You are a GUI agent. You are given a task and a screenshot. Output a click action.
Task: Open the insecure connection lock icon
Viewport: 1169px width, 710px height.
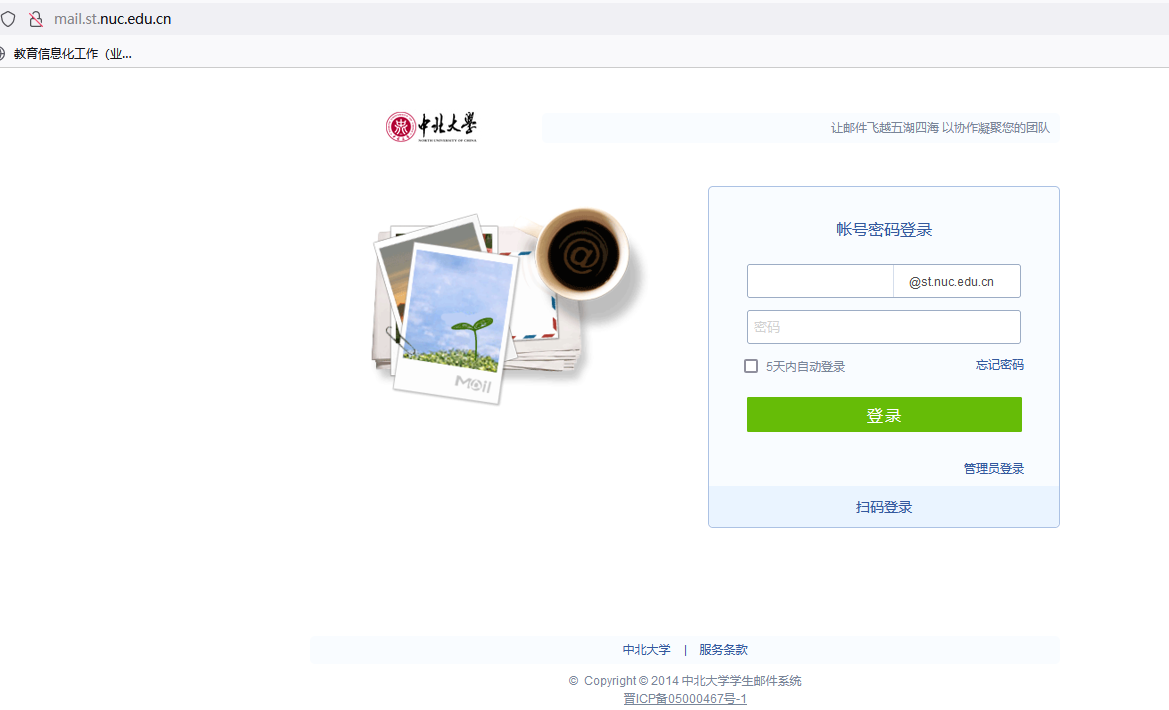[35, 19]
